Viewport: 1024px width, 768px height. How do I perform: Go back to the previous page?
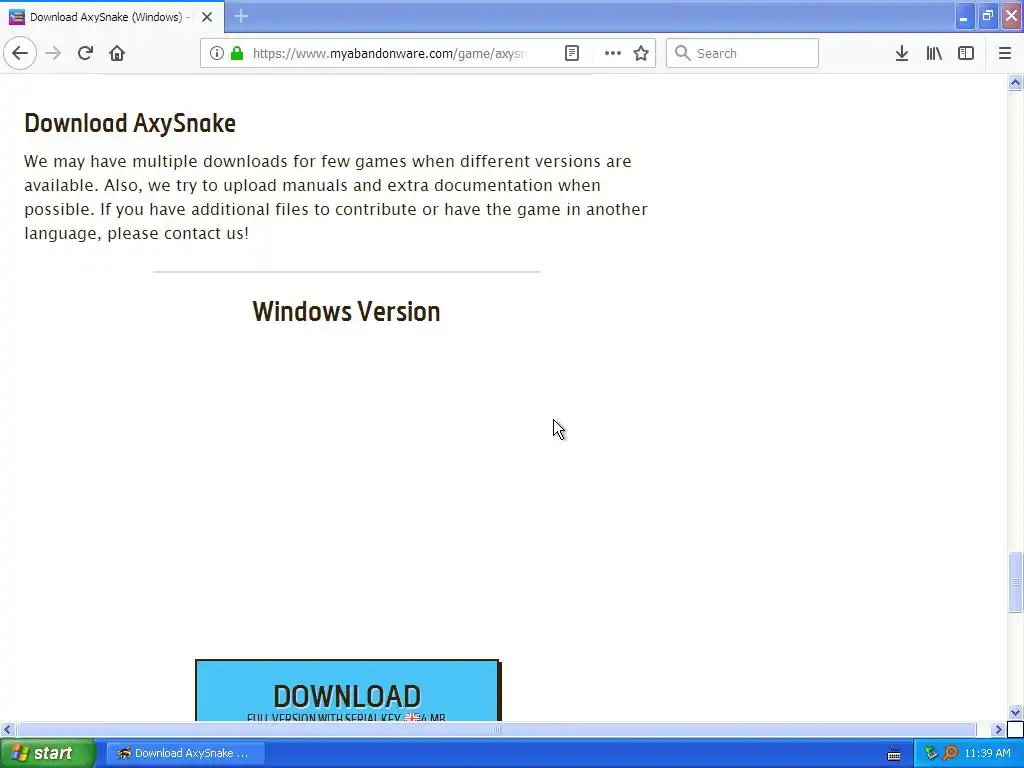(20, 53)
